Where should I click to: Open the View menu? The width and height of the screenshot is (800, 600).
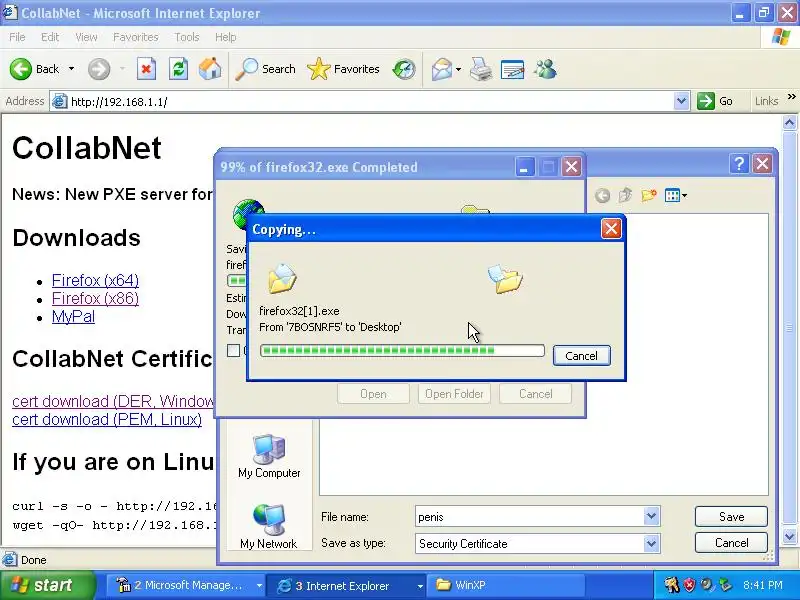[86, 37]
